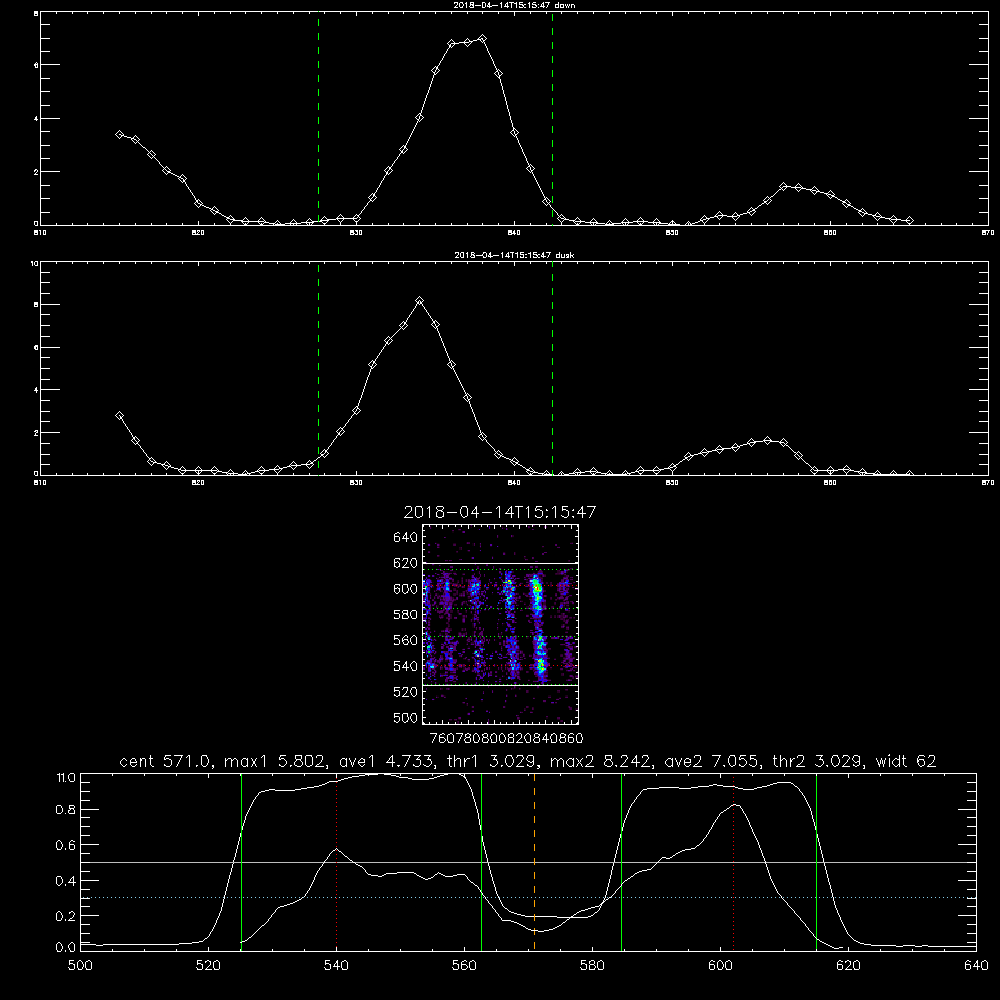
Task: Click the solid horizontal 0.5 line in bottom plot
Action: pyautogui.click(x=528, y=862)
